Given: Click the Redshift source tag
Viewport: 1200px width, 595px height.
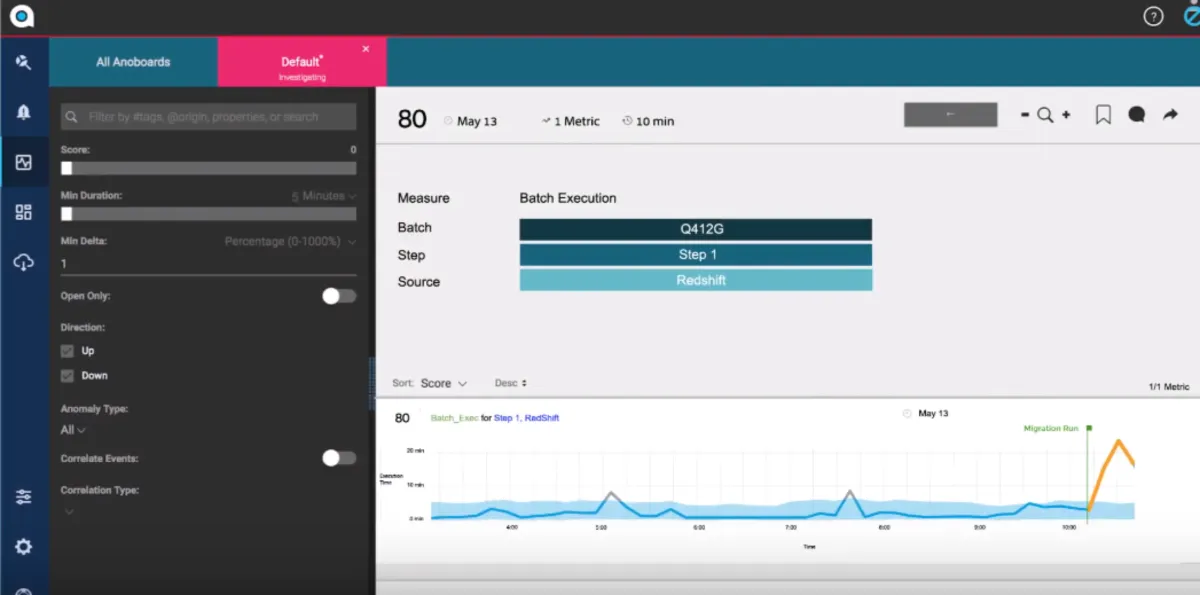Looking at the screenshot, I should (696, 280).
